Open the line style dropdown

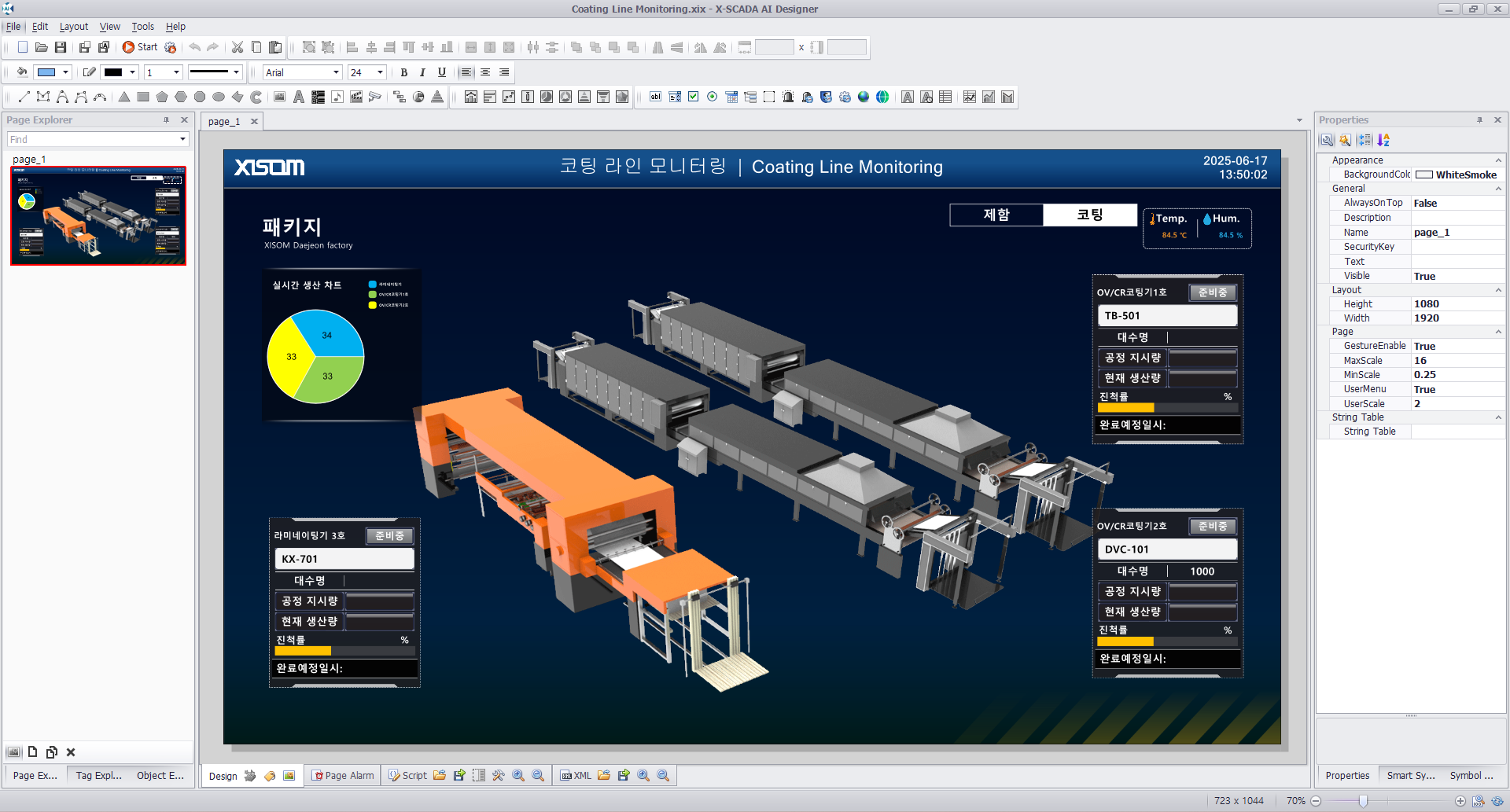236,72
